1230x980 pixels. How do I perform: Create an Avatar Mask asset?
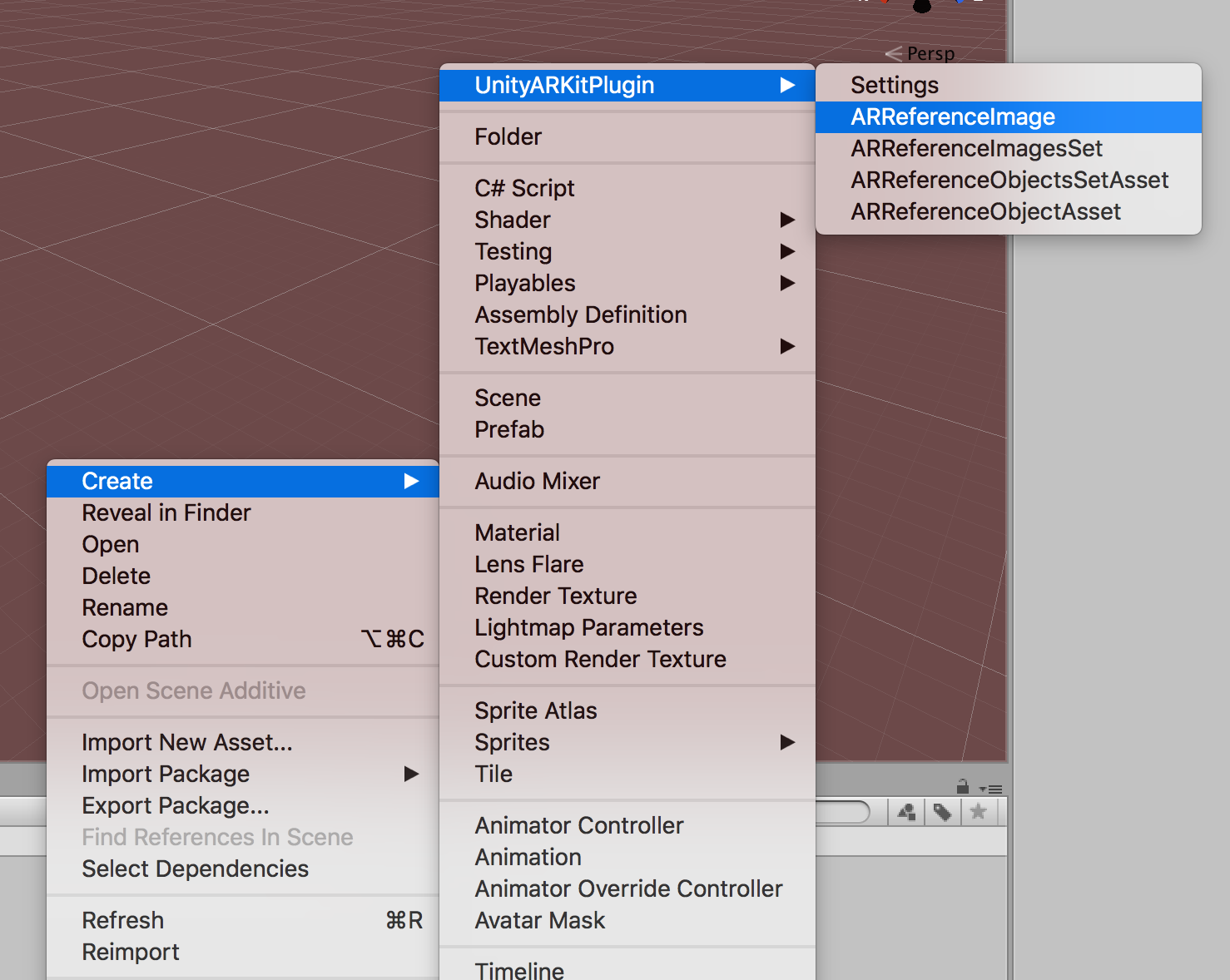[627, 920]
